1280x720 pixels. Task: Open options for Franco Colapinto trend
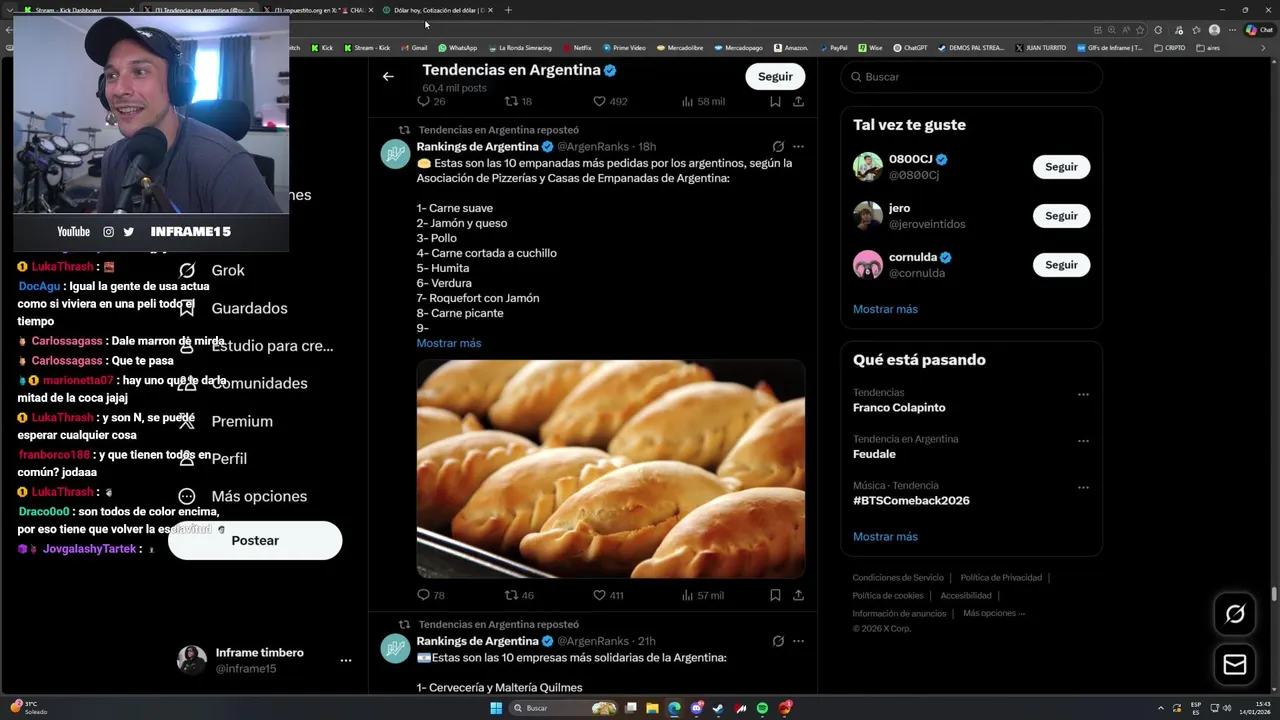coord(1083,395)
